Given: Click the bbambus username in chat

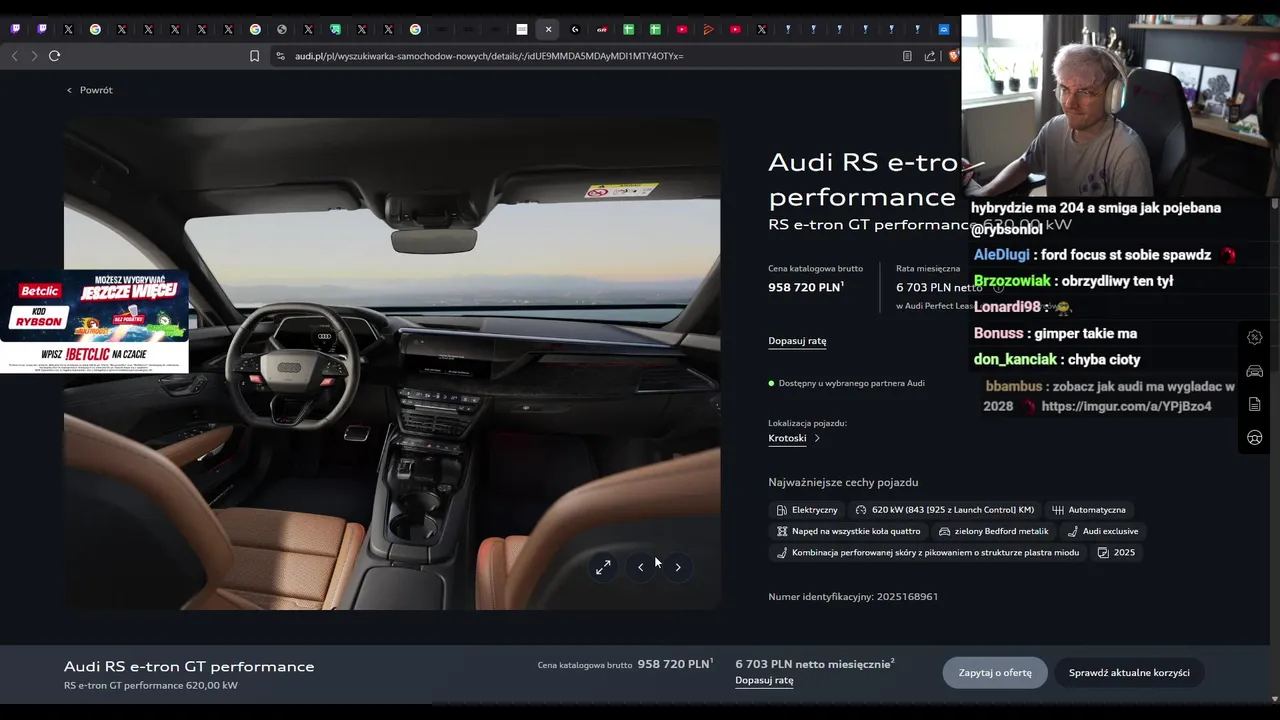Looking at the screenshot, I should point(1015,386).
